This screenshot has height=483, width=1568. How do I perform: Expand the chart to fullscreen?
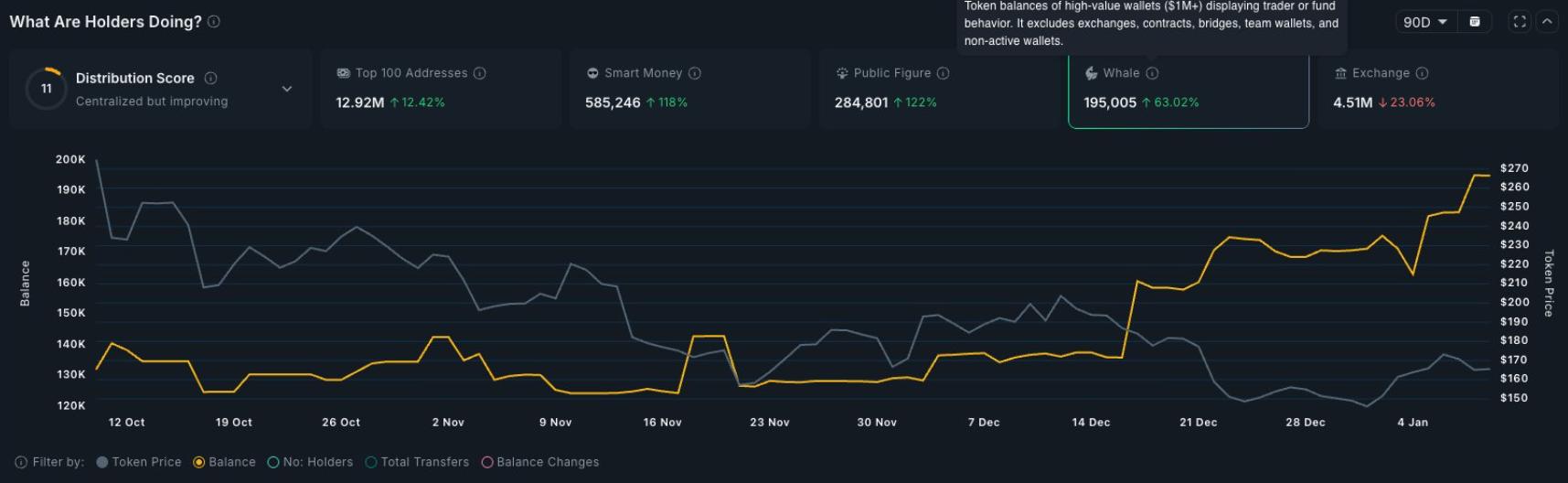(x=1520, y=21)
